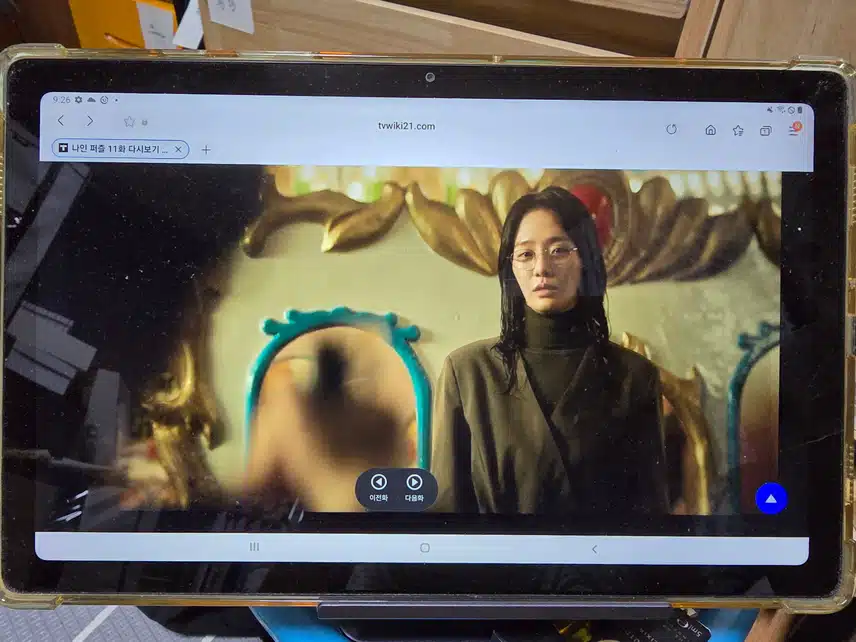The width and height of the screenshot is (856, 642).
Task: Open the bookmarks list icon
Action: click(x=738, y=130)
